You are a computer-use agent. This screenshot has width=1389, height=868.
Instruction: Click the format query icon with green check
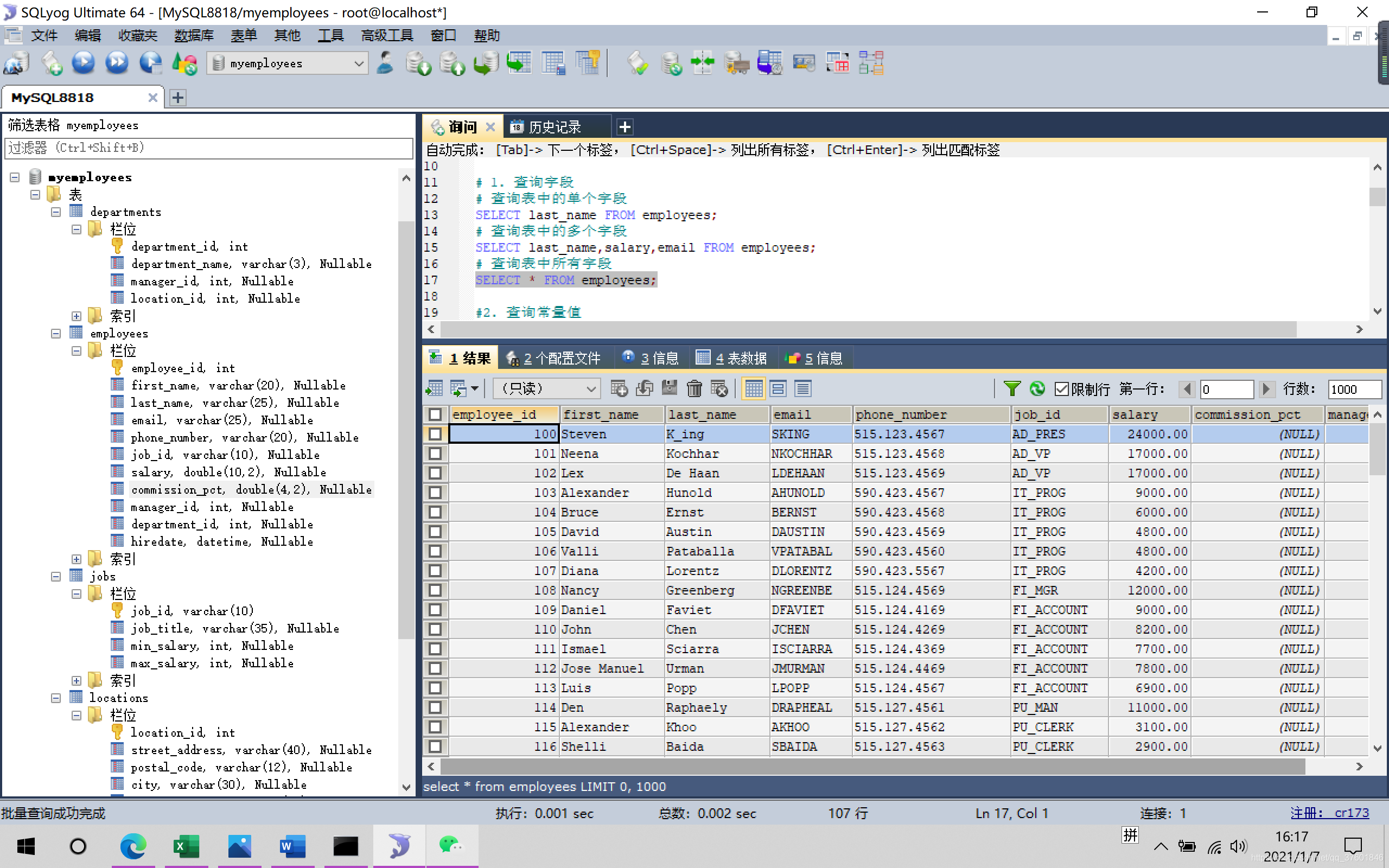point(637,63)
